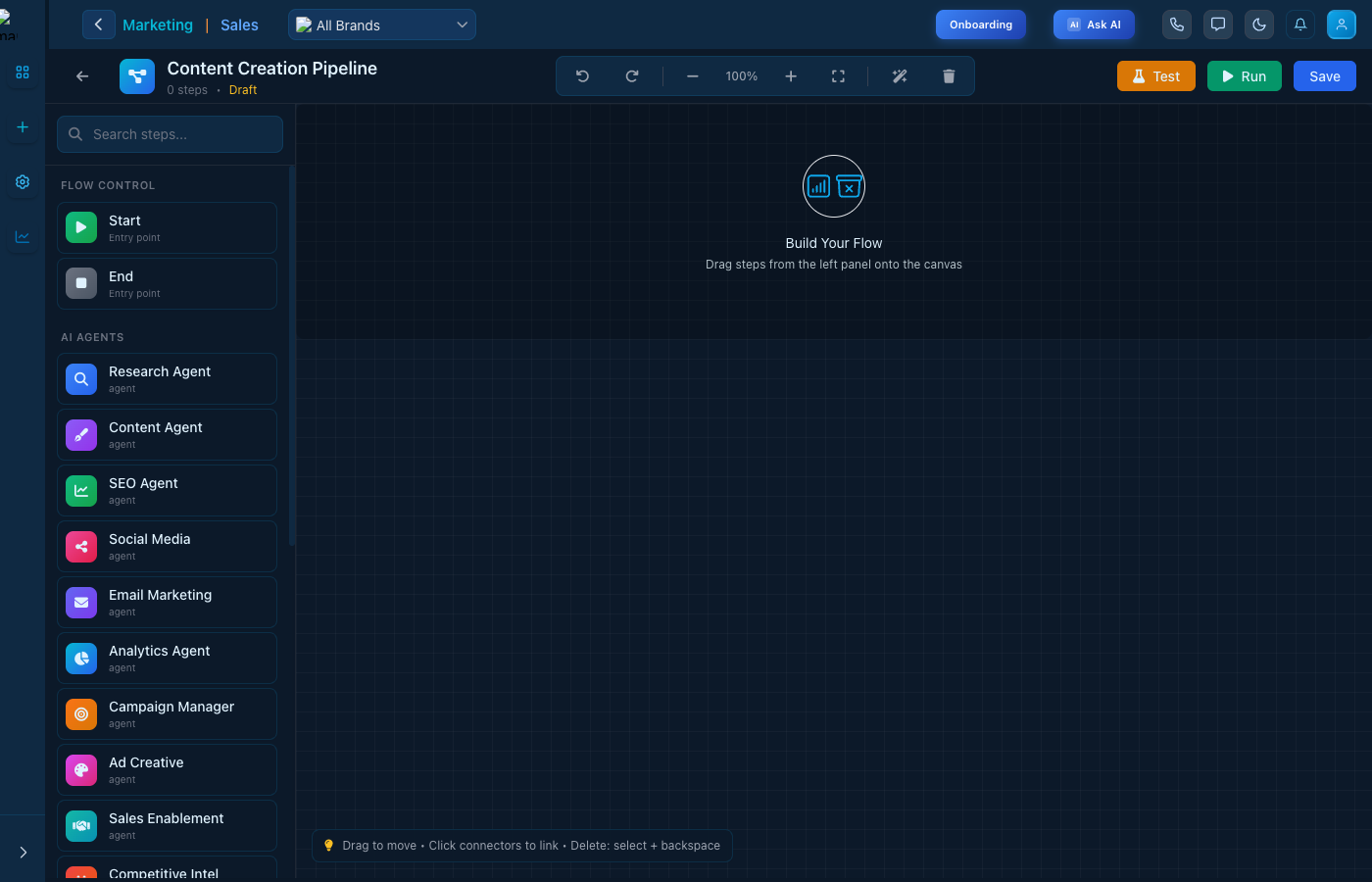Viewport: 1372px width, 882px height.
Task: Select the SEO Agent step
Action: (167, 490)
